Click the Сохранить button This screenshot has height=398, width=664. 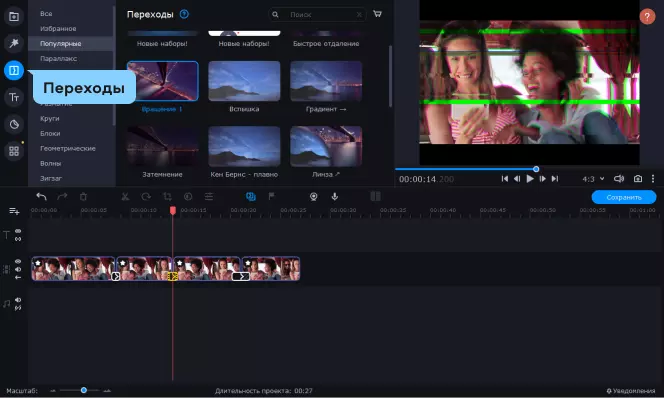(624, 197)
